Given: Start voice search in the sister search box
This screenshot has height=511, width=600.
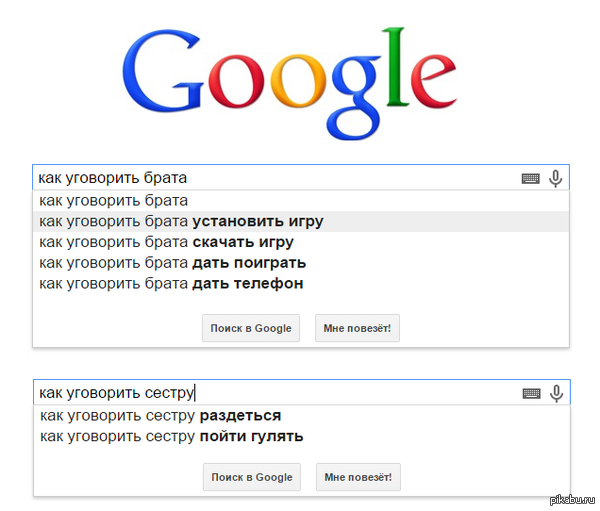Looking at the screenshot, I should point(556,393).
